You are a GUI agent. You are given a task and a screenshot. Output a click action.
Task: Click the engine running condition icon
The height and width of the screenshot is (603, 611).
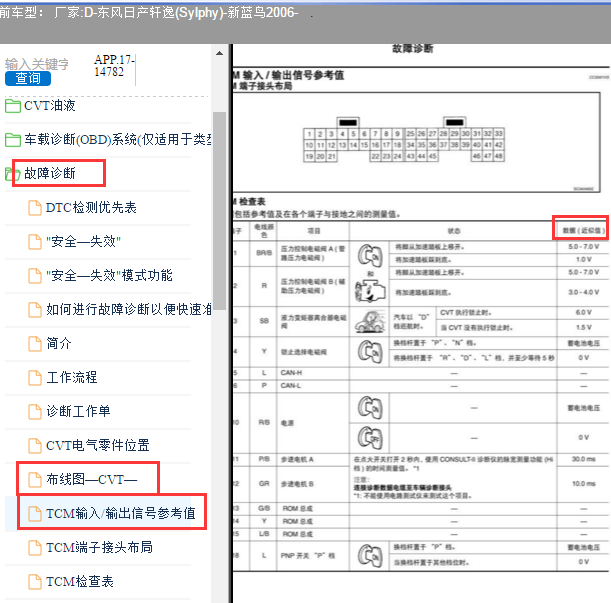pyautogui.click(x=370, y=292)
